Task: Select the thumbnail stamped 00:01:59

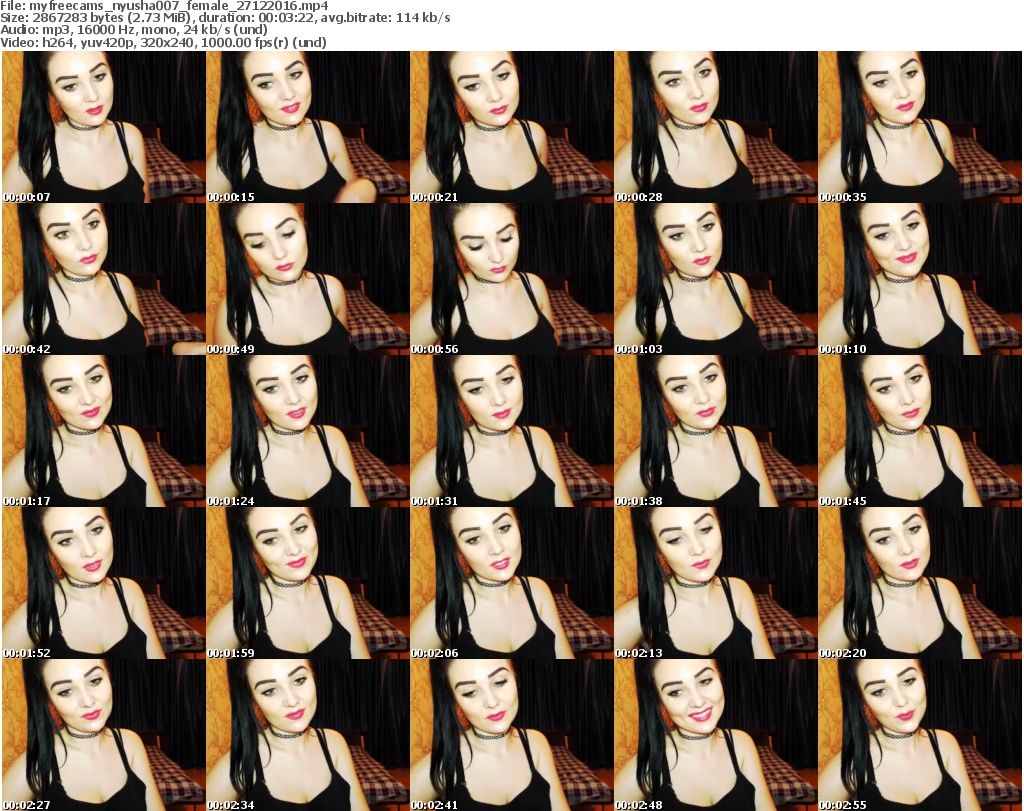Action: pos(308,583)
